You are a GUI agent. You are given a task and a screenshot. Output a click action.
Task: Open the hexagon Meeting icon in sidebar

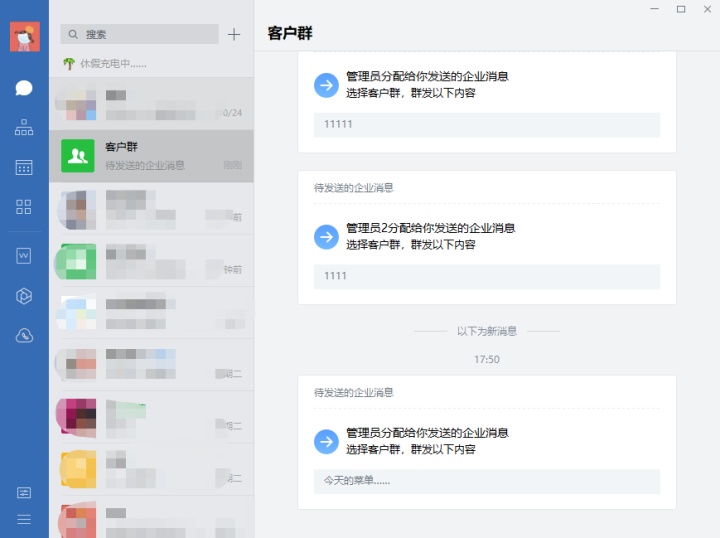click(x=24, y=296)
